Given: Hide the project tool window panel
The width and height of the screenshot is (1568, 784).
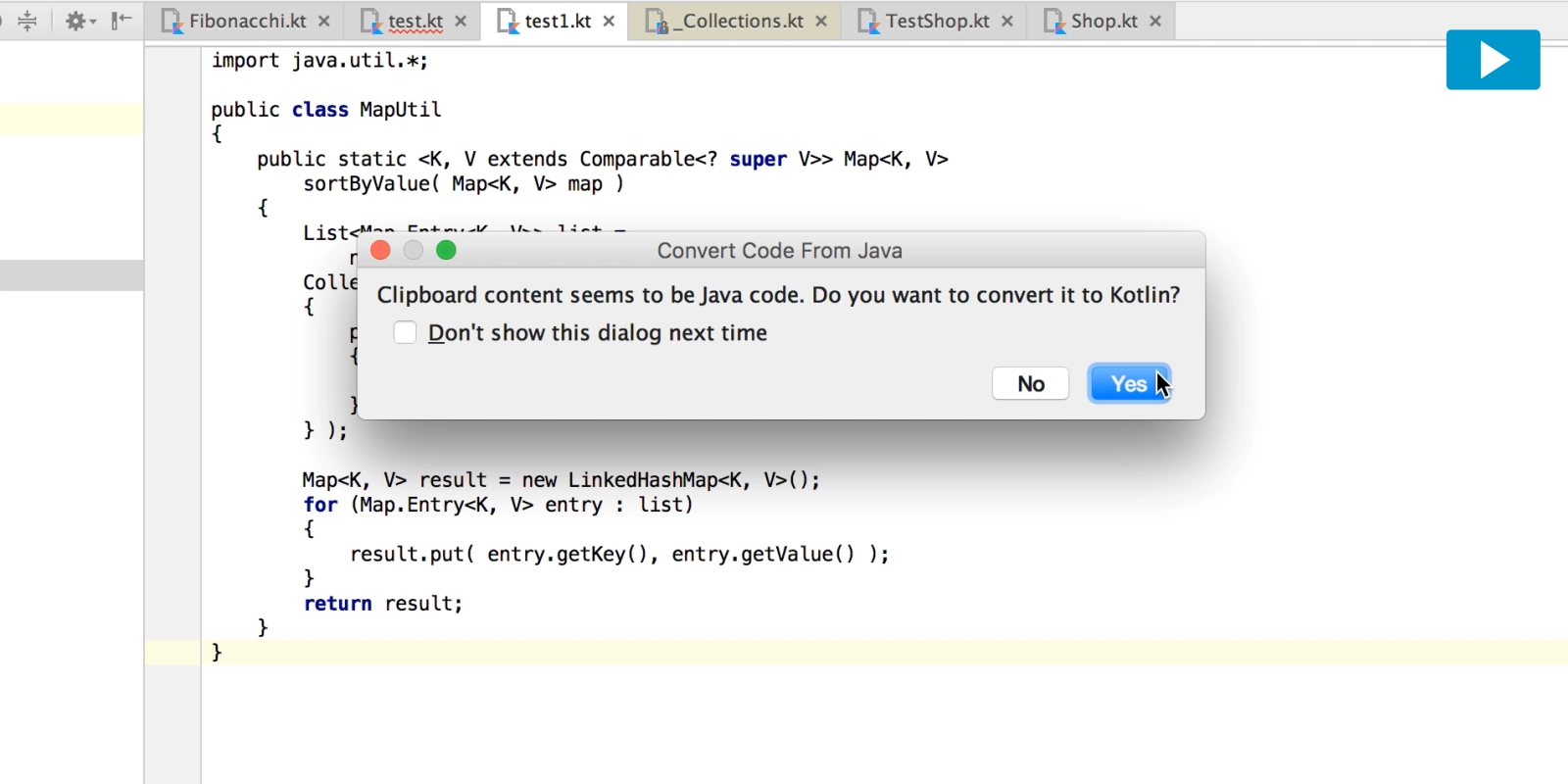Looking at the screenshot, I should tap(122, 21).
